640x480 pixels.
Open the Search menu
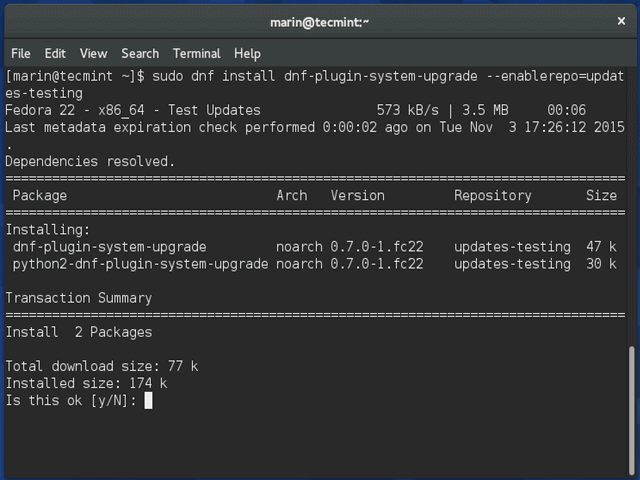tap(140, 53)
